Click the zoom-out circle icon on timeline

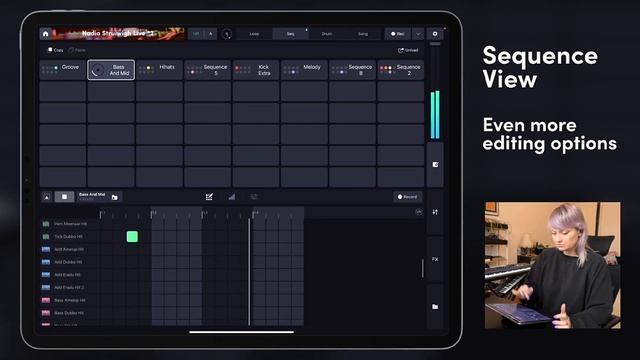coord(419,212)
